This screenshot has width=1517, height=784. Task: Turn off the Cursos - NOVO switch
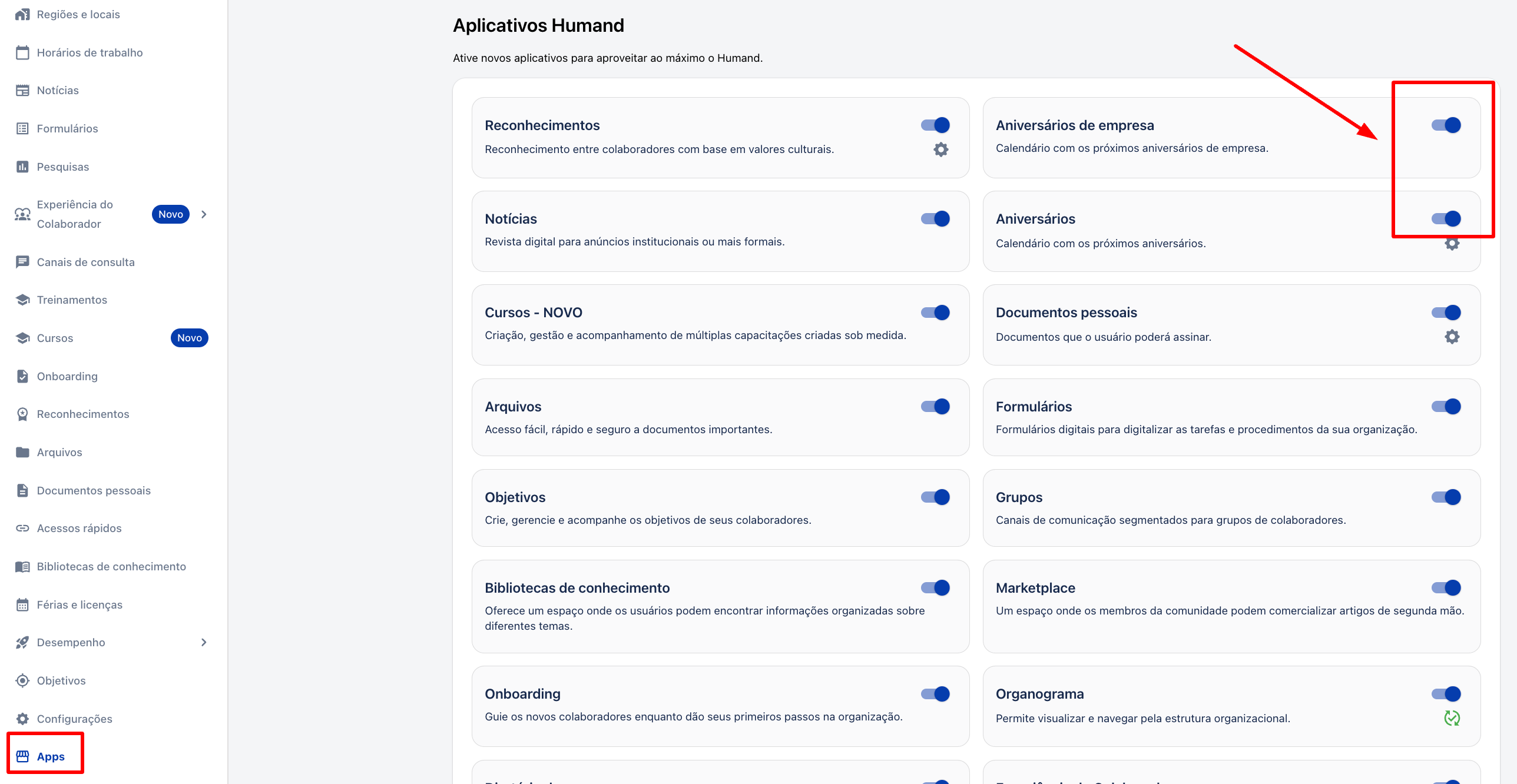click(936, 312)
